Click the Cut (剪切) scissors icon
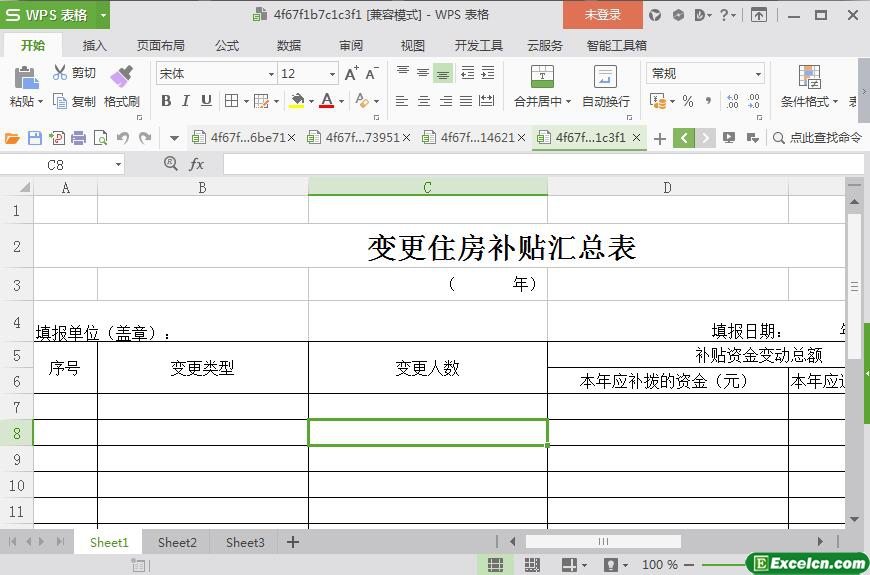 [x=60, y=73]
